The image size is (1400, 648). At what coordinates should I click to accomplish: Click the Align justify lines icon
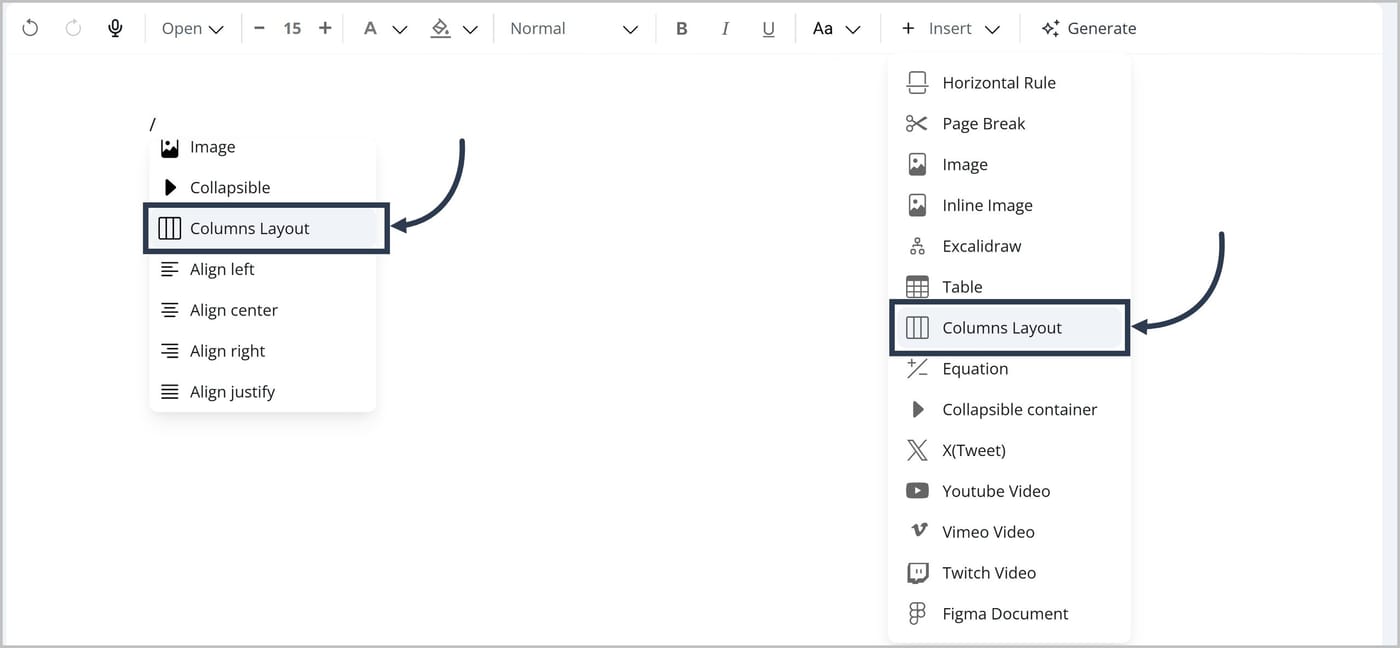[170, 392]
